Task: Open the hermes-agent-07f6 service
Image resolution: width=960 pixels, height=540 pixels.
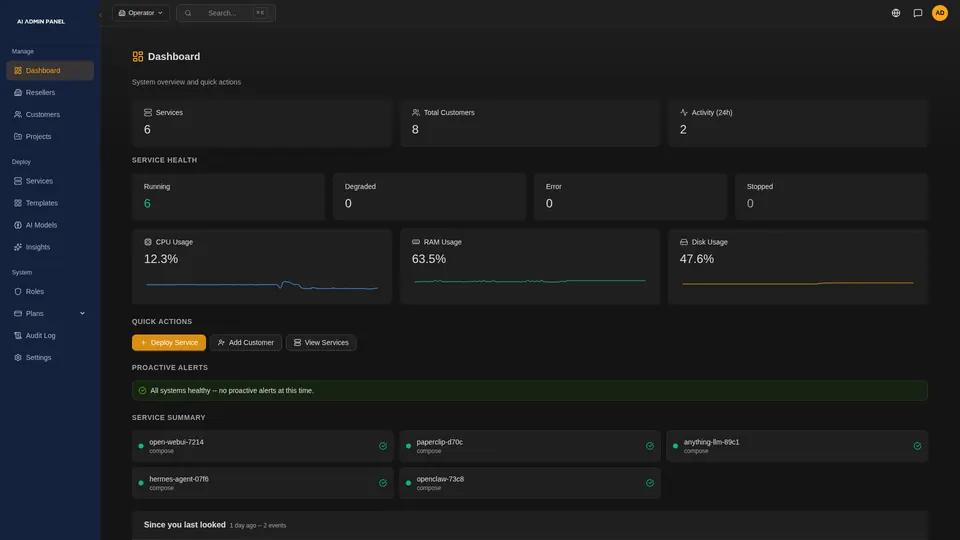Action: point(263,483)
